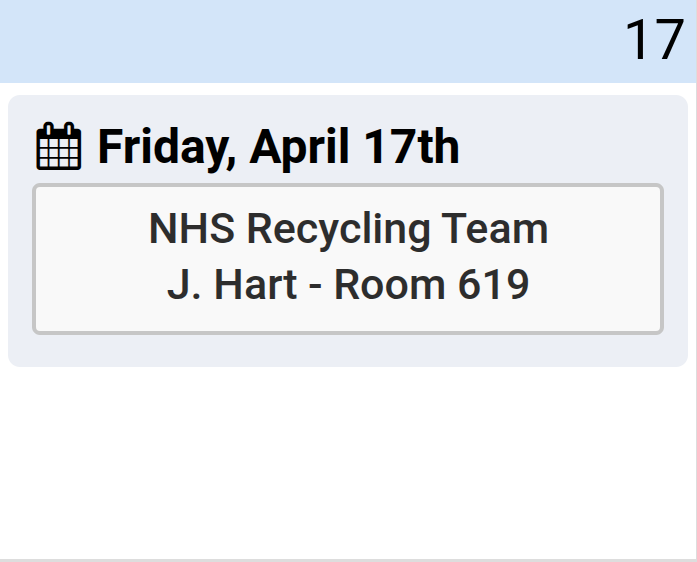The width and height of the screenshot is (697, 562).
Task: Open the NHS Recycling Team event card
Action: click(x=348, y=258)
